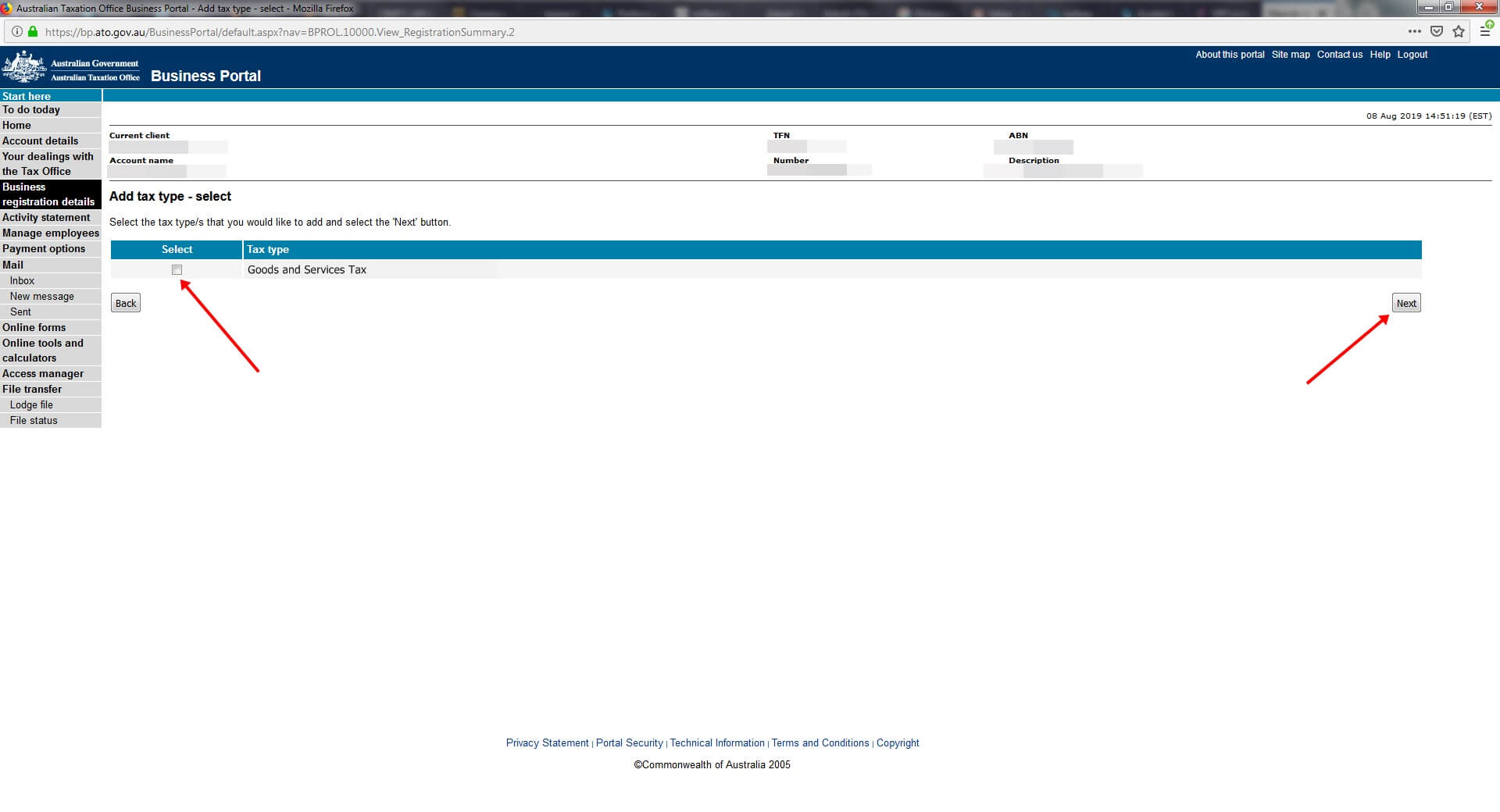1500x812 pixels.
Task: Focus the URL address bar
Action: tap(703, 32)
